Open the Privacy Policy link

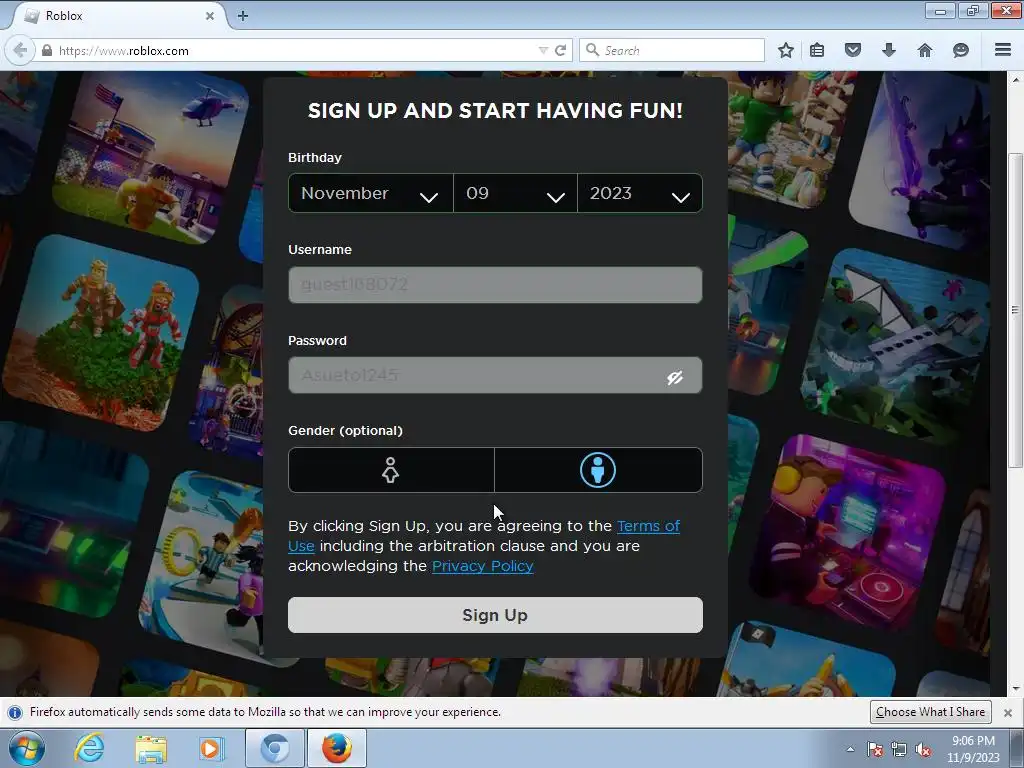(x=483, y=566)
